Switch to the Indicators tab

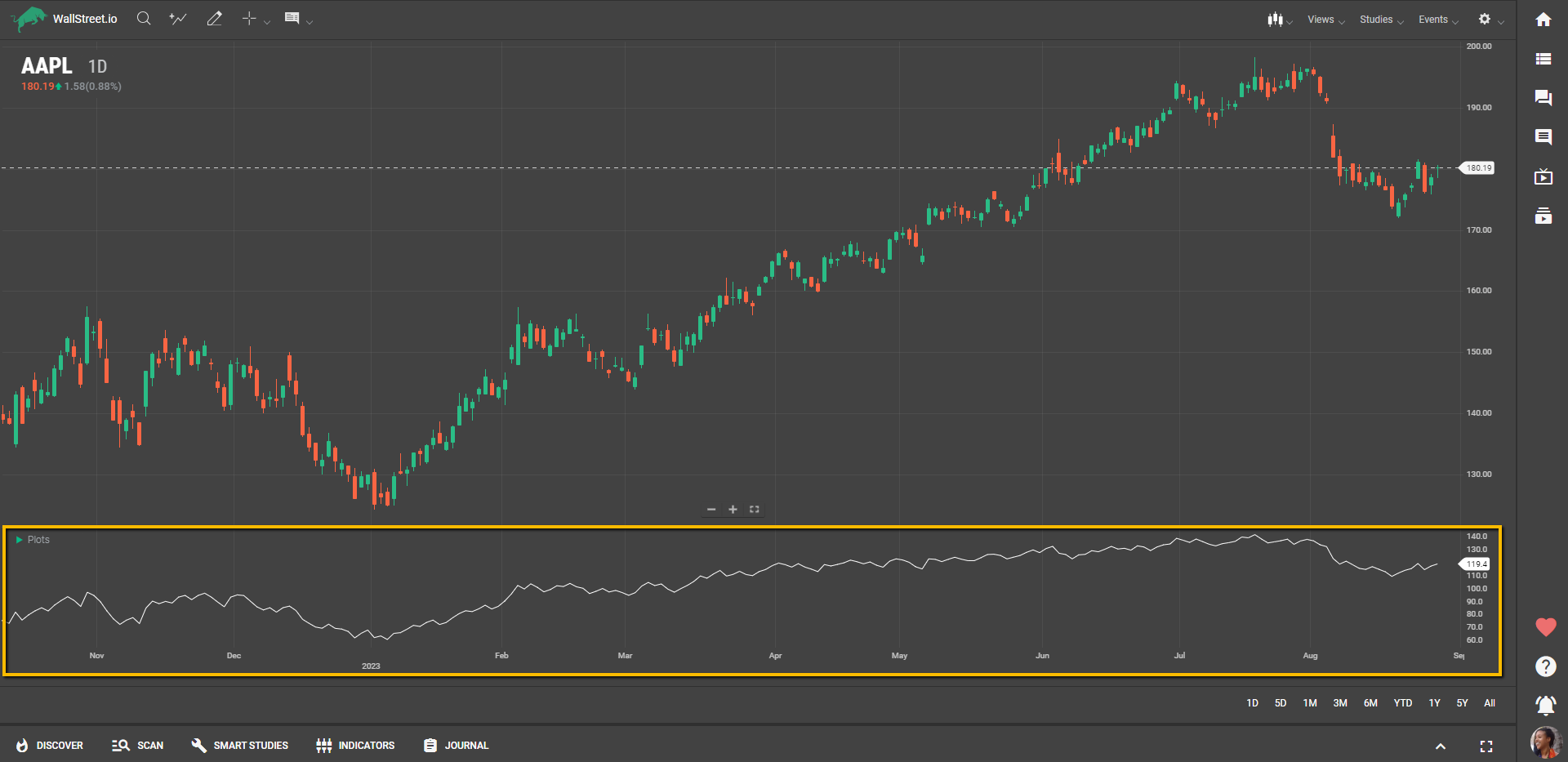pyautogui.click(x=355, y=746)
